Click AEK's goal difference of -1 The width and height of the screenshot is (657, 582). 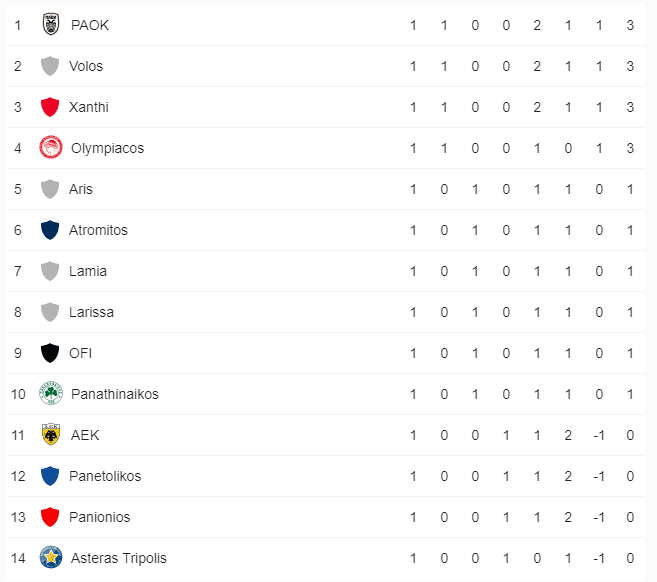(x=598, y=435)
